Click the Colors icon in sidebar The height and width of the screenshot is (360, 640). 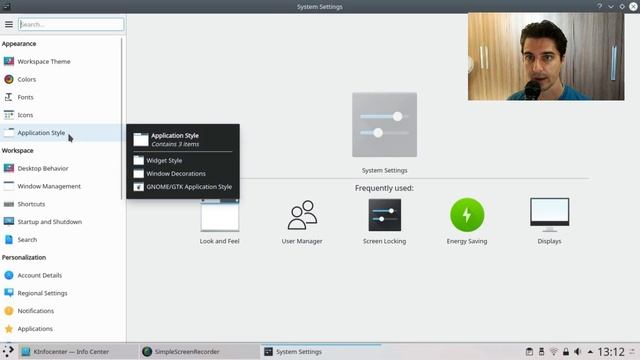(x=9, y=79)
